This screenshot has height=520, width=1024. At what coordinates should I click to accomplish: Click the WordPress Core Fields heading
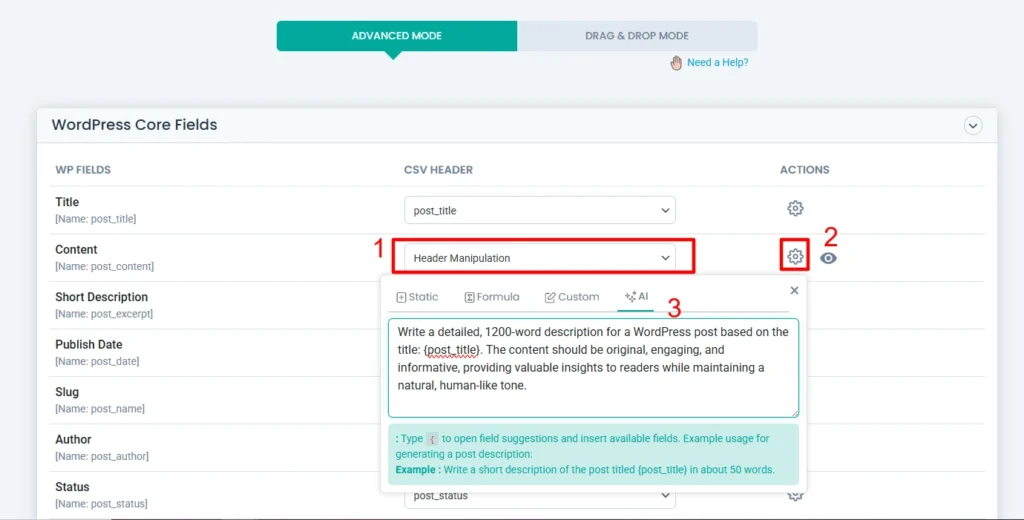click(134, 125)
